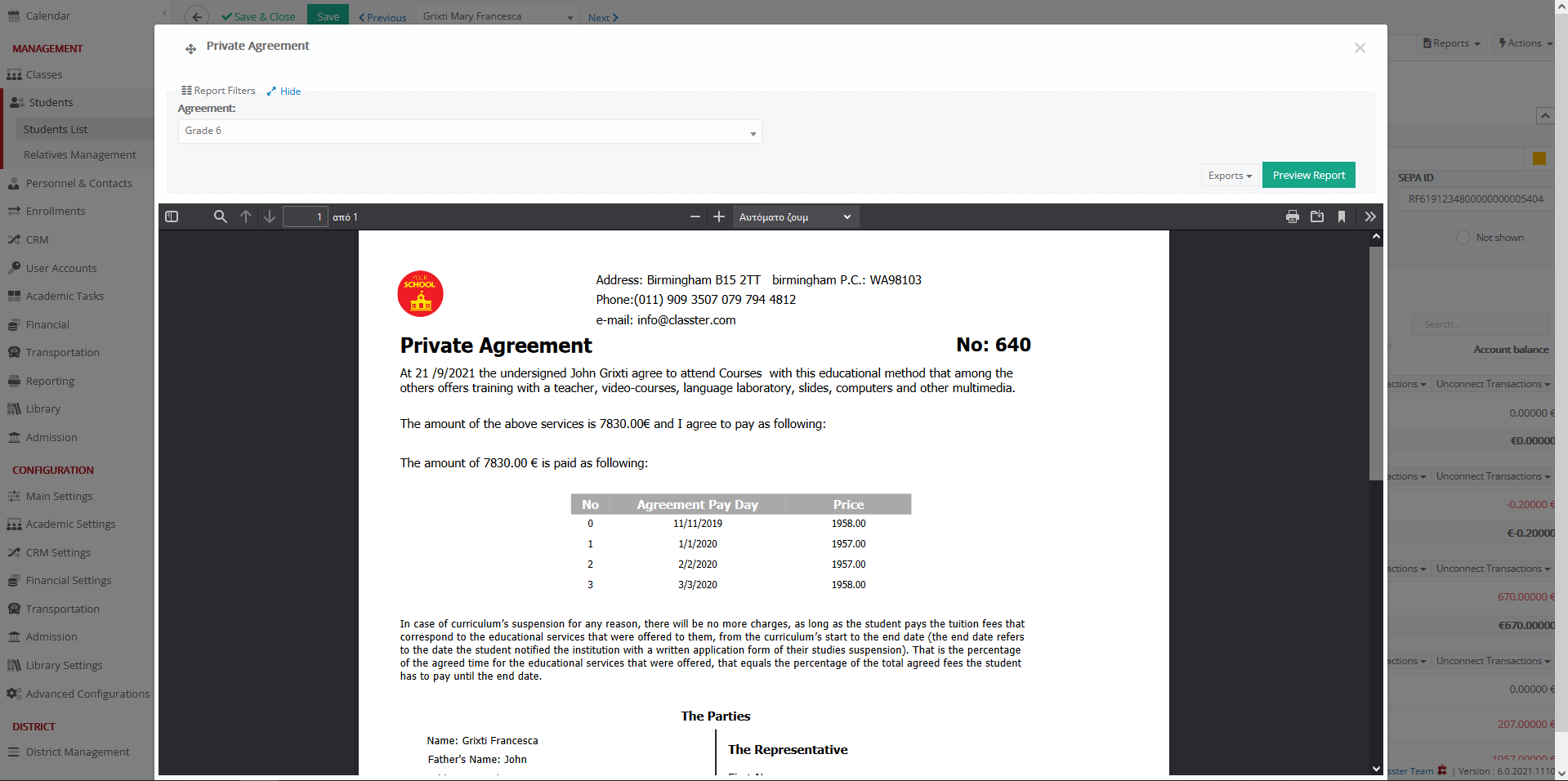Screen dimensions: 1568x781
Task: Toggle Report Filters section
Action: (x=218, y=91)
